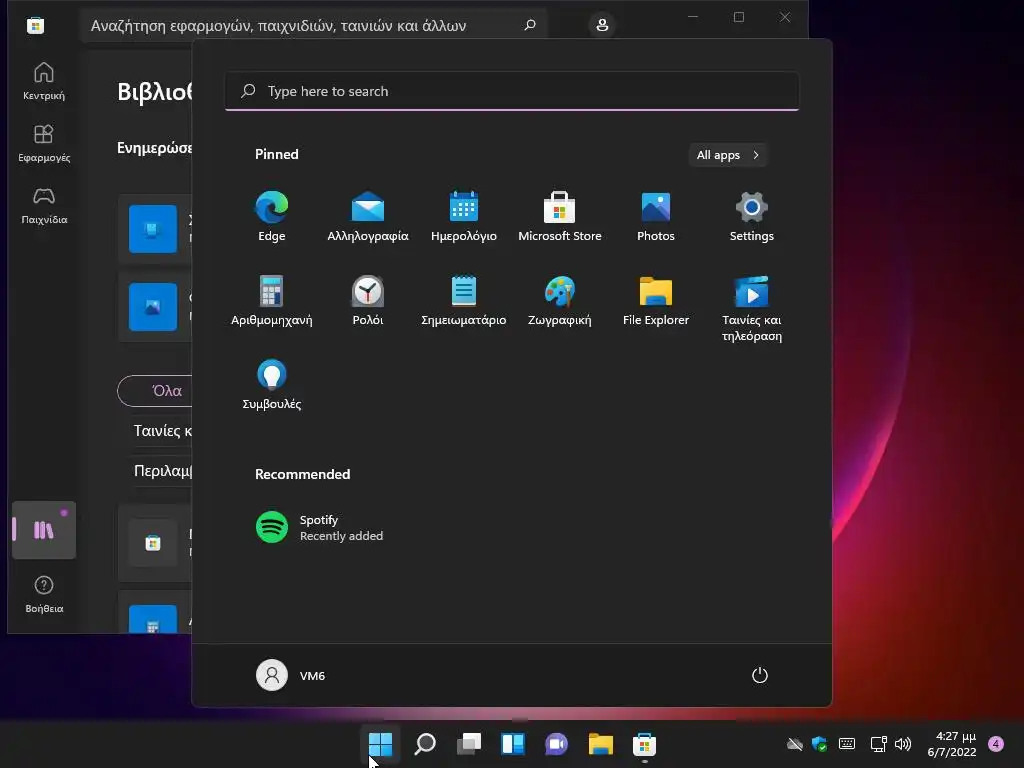Click the Store search magnifier icon
This screenshot has height=768, width=1024.
[530, 25]
